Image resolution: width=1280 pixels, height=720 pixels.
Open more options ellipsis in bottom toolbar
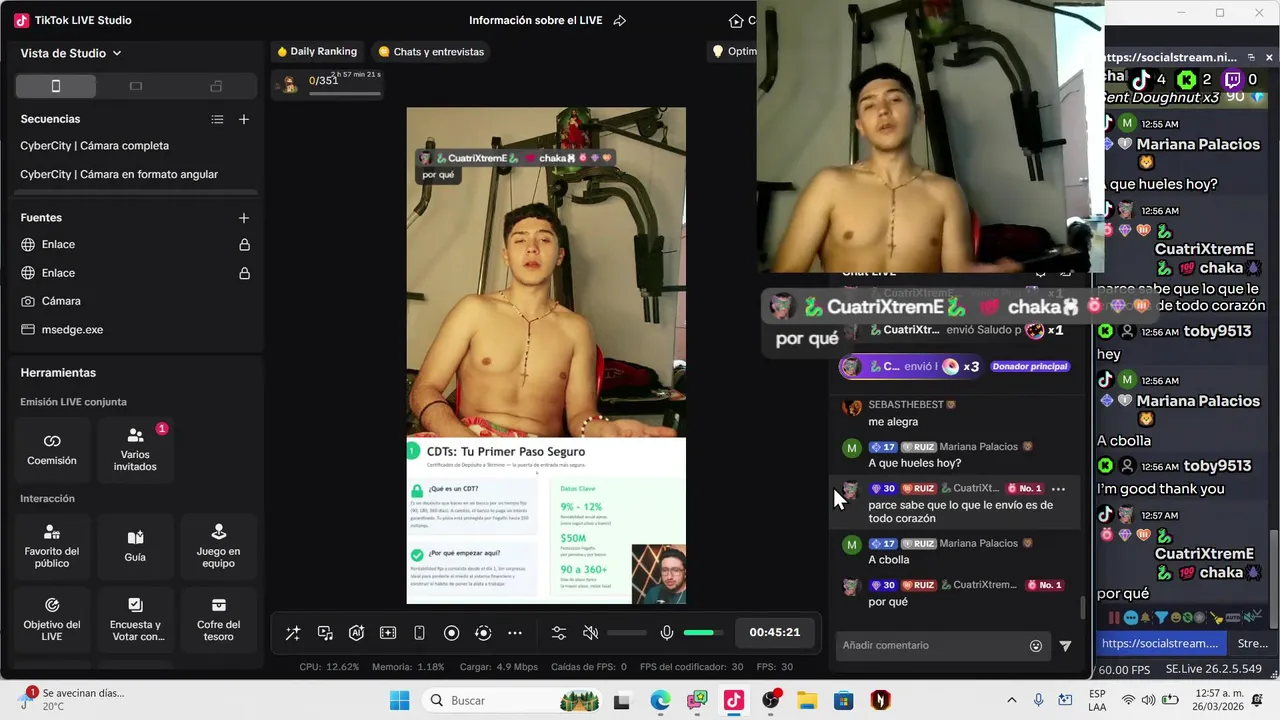(x=515, y=633)
